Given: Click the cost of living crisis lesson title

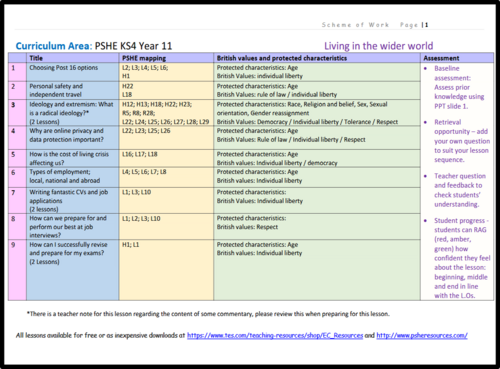Looking at the screenshot, I should (69, 158).
